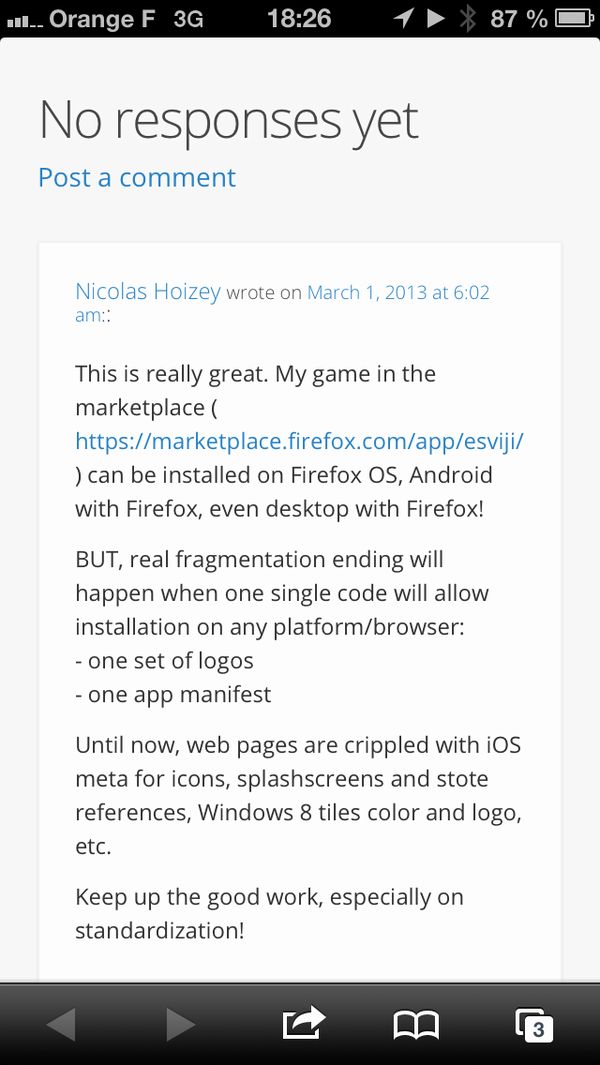Tap the 18:26 clock in status bar

coord(299,18)
